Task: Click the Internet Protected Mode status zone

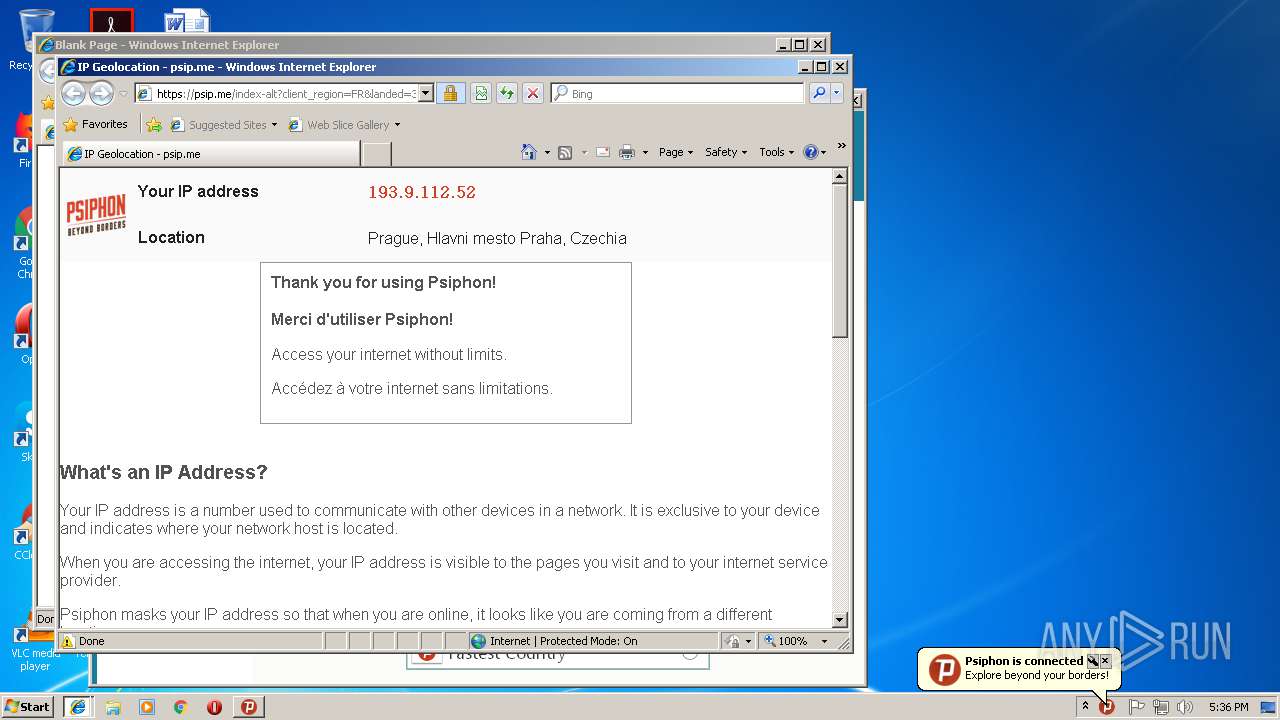Action: [592, 641]
